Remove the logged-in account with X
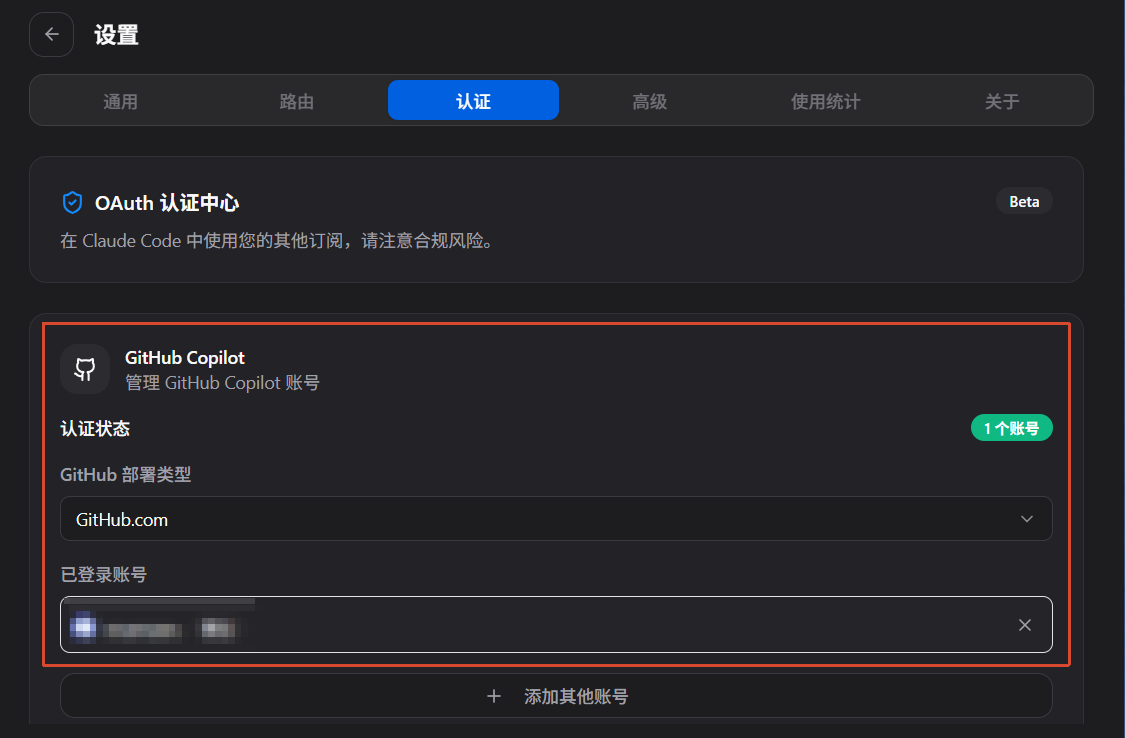Image resolution: width=1125 pixels, height=738 pixels. pos(1025,625)
